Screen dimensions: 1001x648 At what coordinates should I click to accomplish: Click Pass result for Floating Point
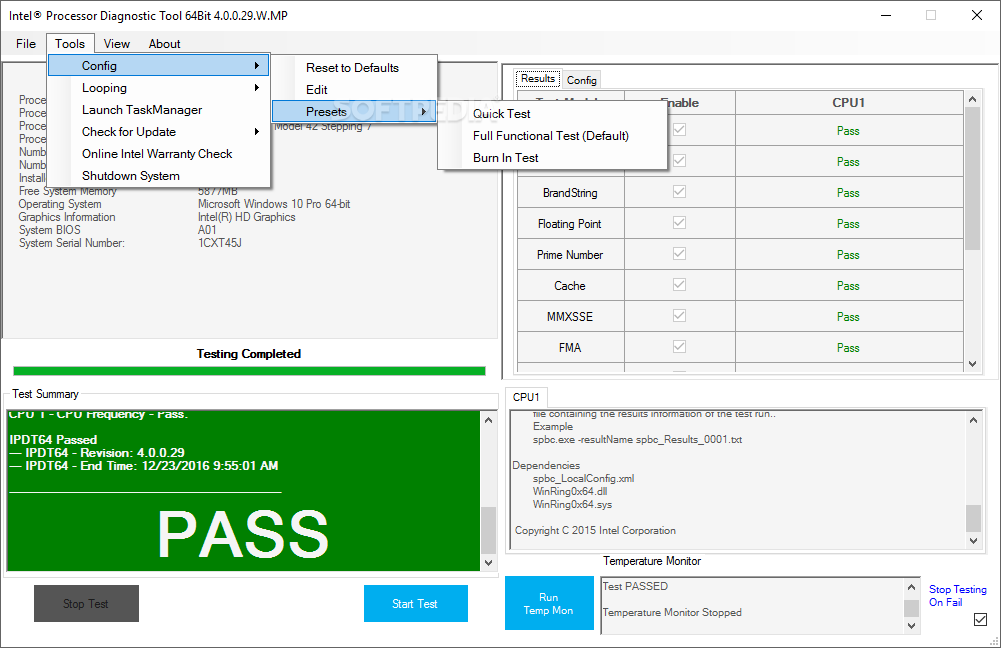coord(848,224)
